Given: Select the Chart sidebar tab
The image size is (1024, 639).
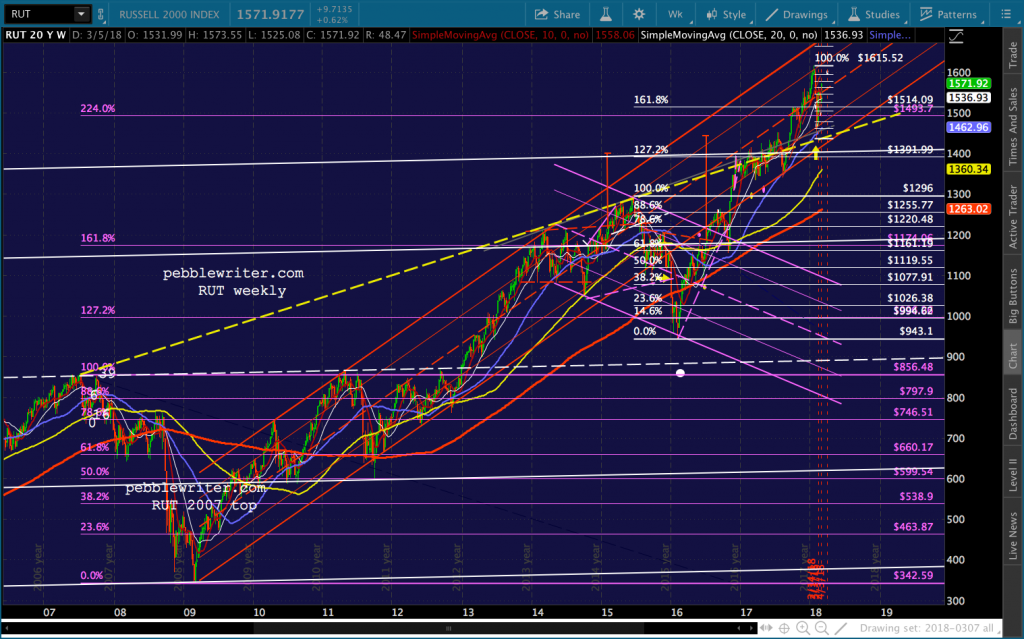Looking at the screenshot, I should [x=1013, y=353].
